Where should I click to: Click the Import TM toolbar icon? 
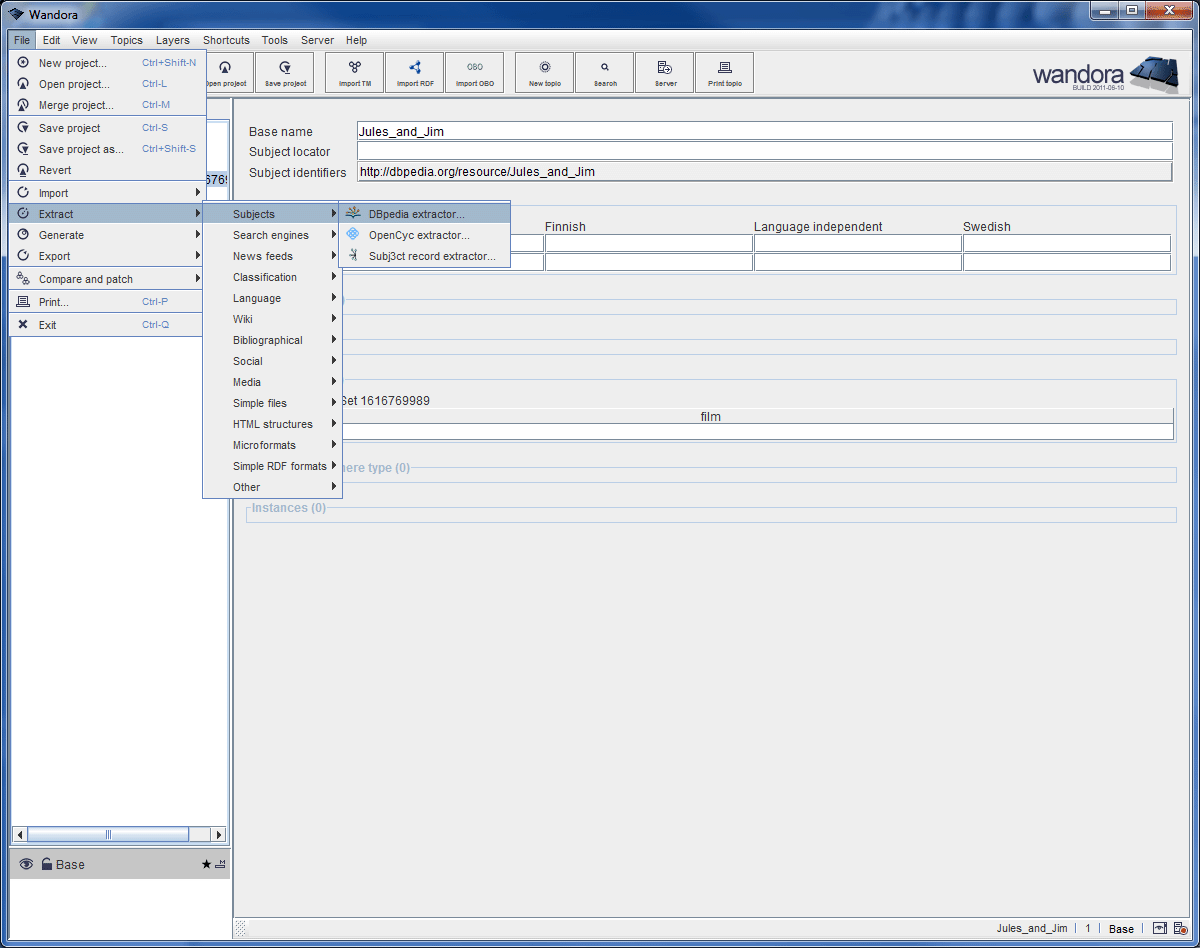353,72
